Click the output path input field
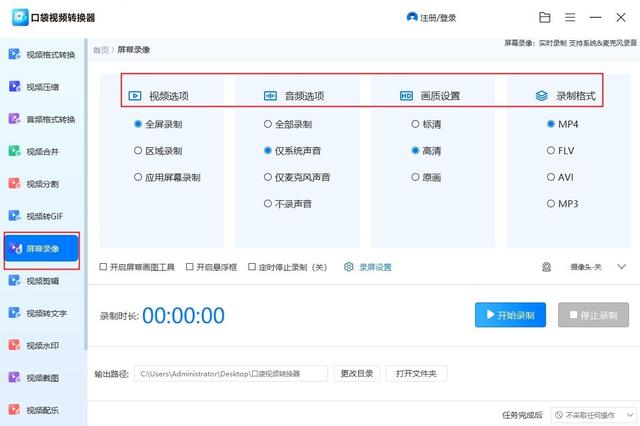The image size is (640, 426). coord(231,373)
